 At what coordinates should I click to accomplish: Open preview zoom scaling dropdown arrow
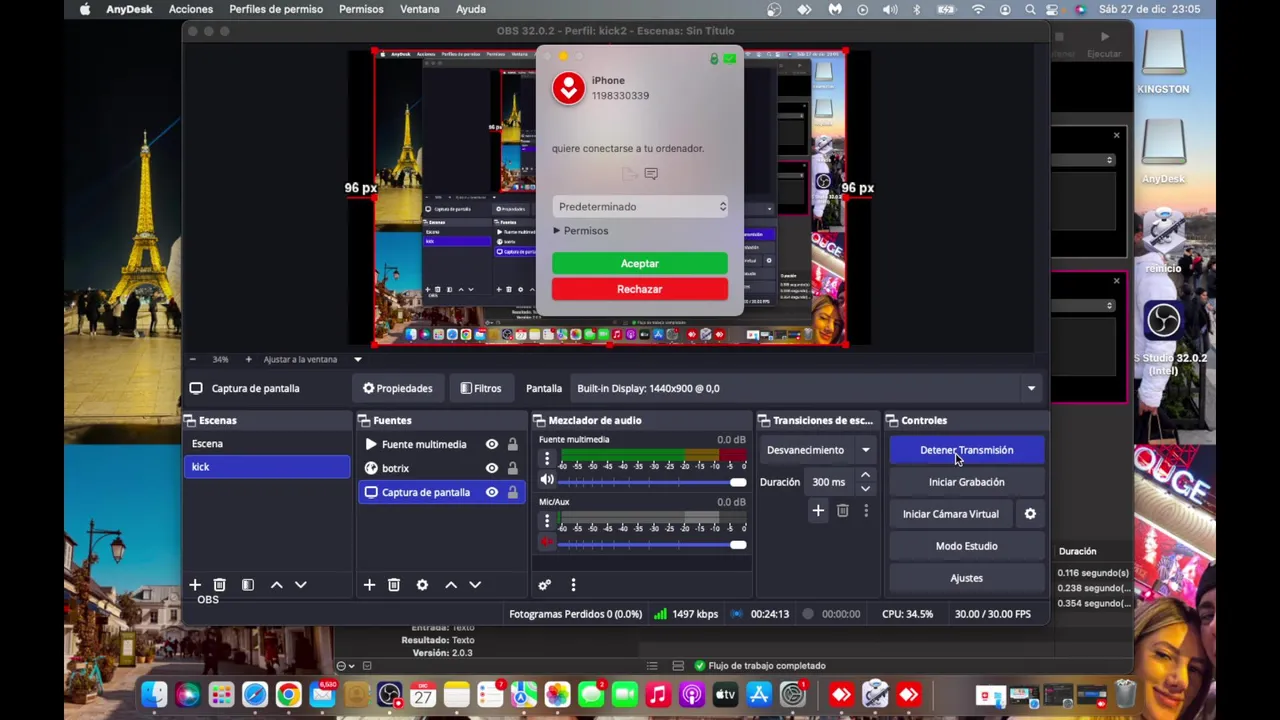357,359
